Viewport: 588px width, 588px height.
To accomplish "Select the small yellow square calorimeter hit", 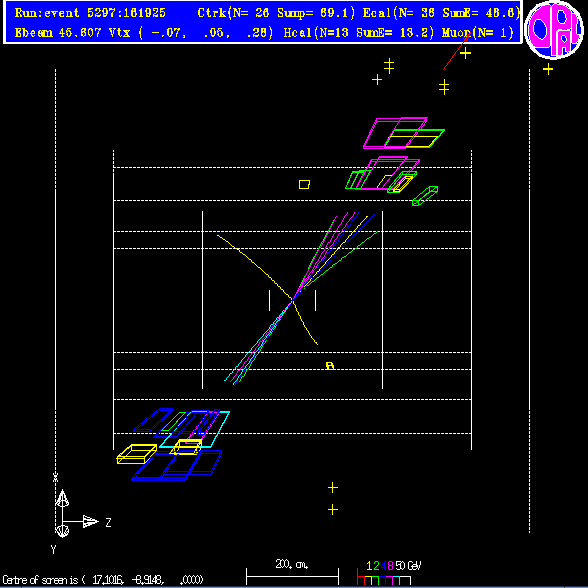I will pos(304,184).
